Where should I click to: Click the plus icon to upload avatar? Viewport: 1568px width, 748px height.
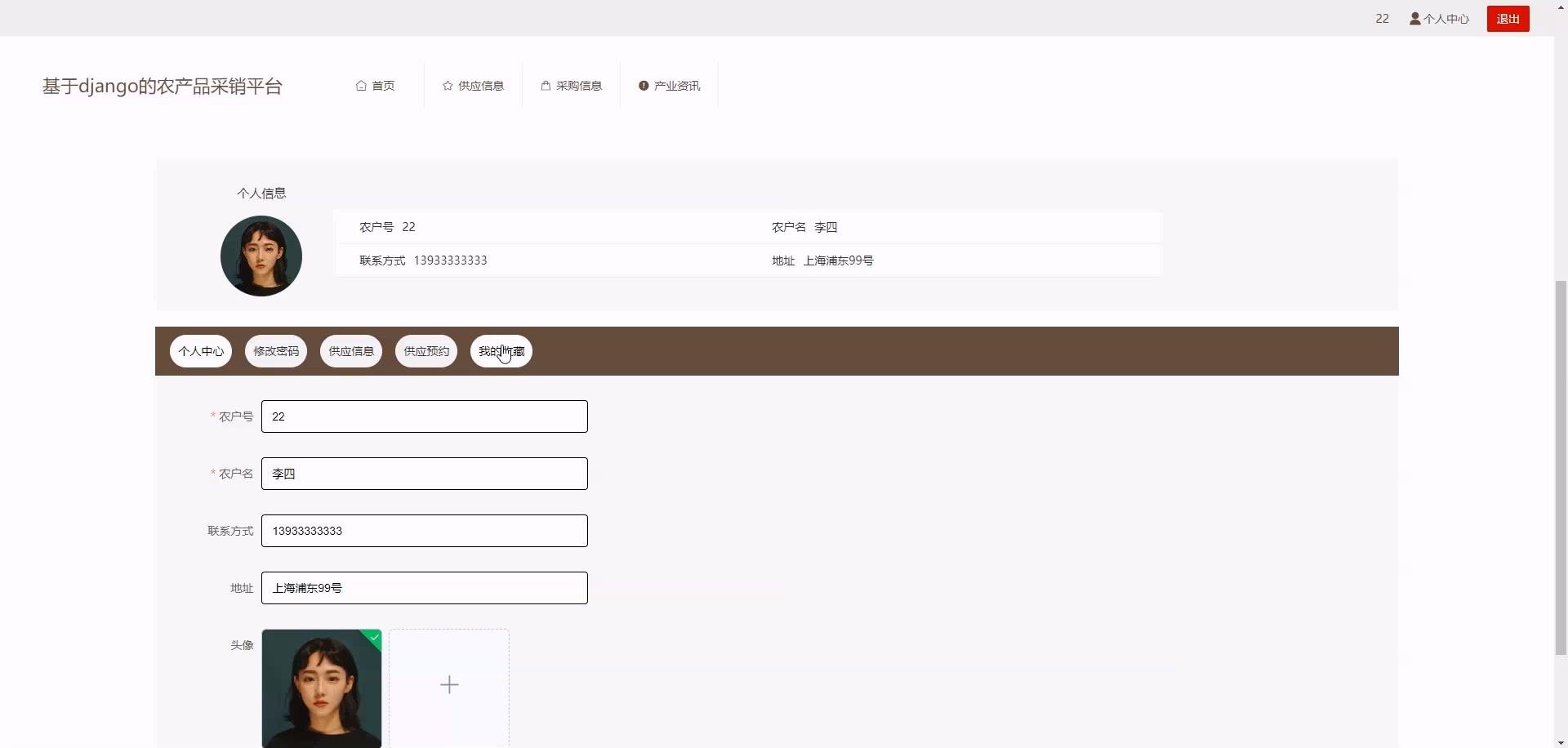tap(449, 684)
